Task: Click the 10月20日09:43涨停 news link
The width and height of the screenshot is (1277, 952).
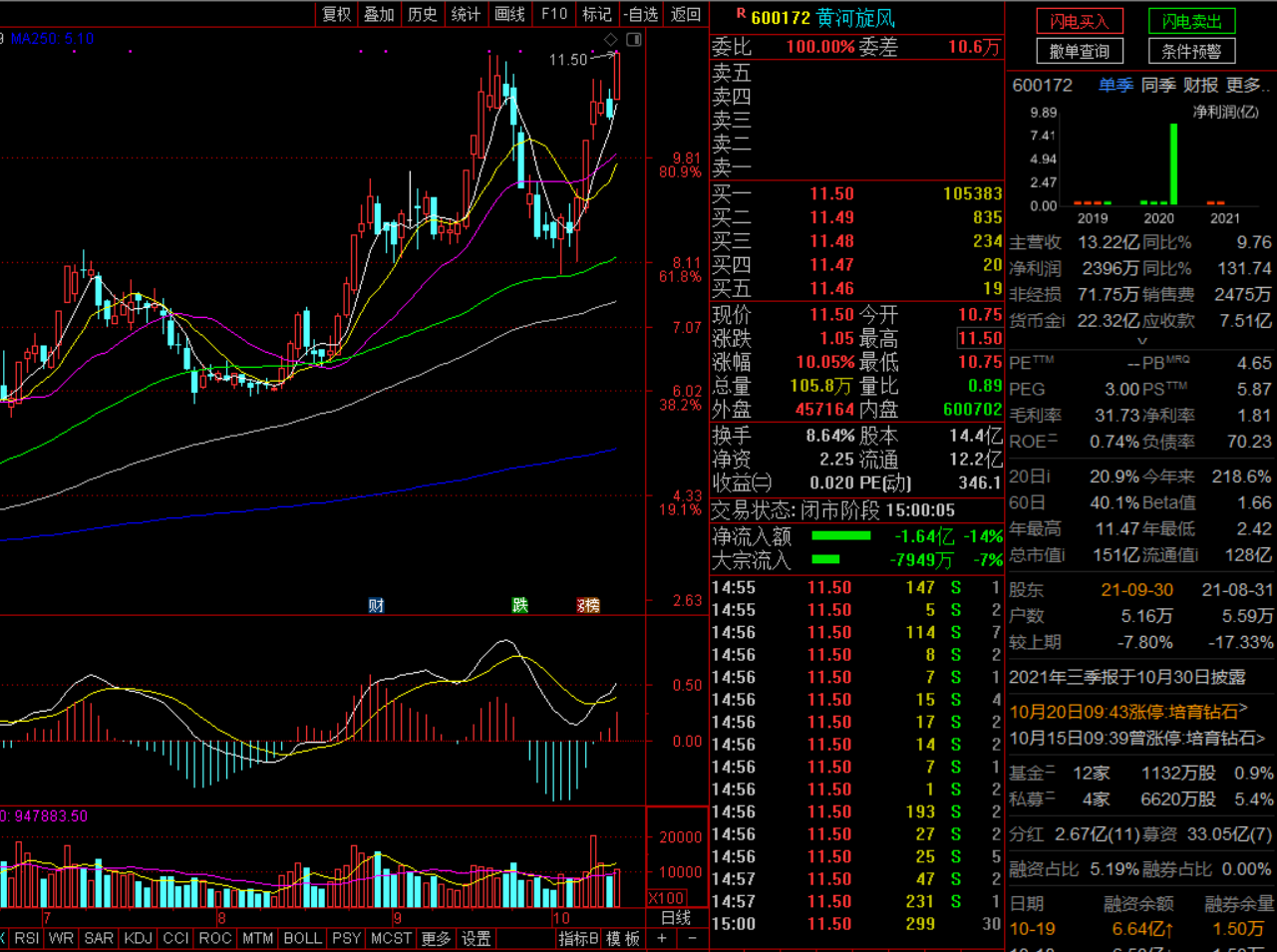Action: point(1128,712)
